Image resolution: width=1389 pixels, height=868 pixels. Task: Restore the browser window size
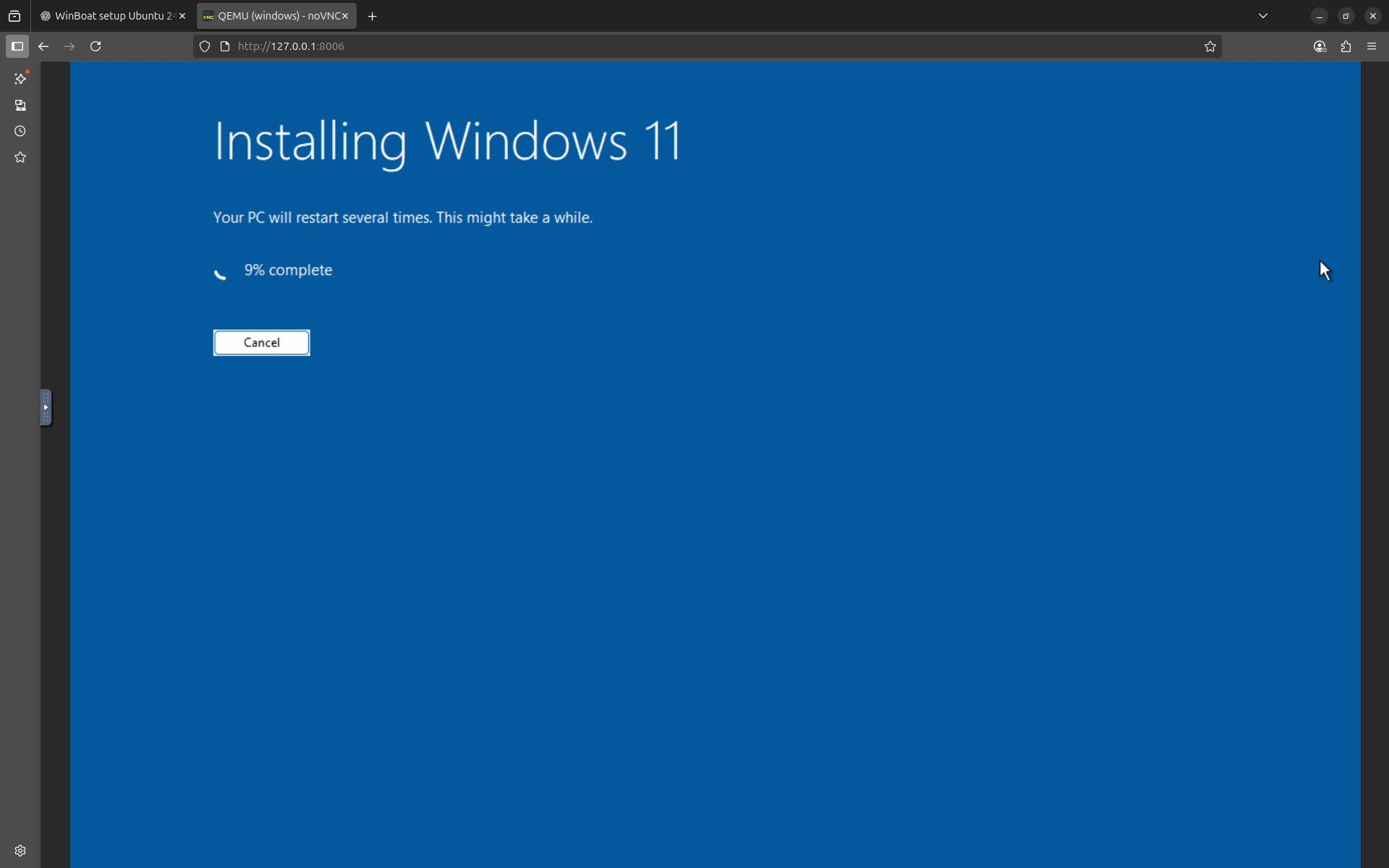pos(1346,16)
